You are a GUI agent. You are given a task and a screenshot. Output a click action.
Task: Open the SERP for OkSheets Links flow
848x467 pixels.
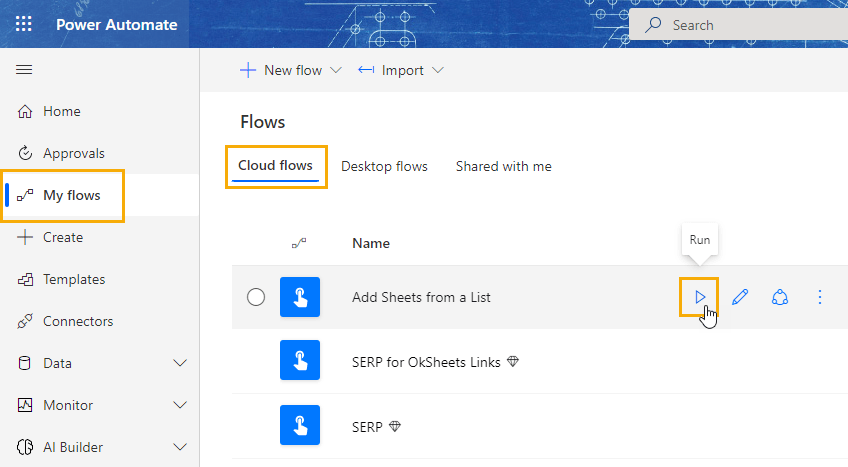[426, 362]
